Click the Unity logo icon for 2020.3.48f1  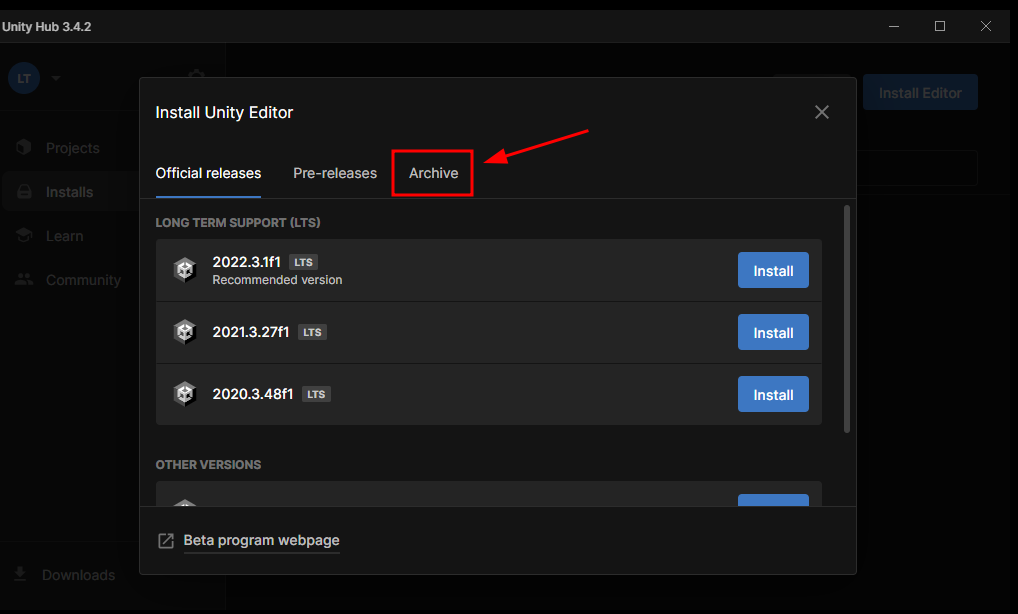[185, 393]
